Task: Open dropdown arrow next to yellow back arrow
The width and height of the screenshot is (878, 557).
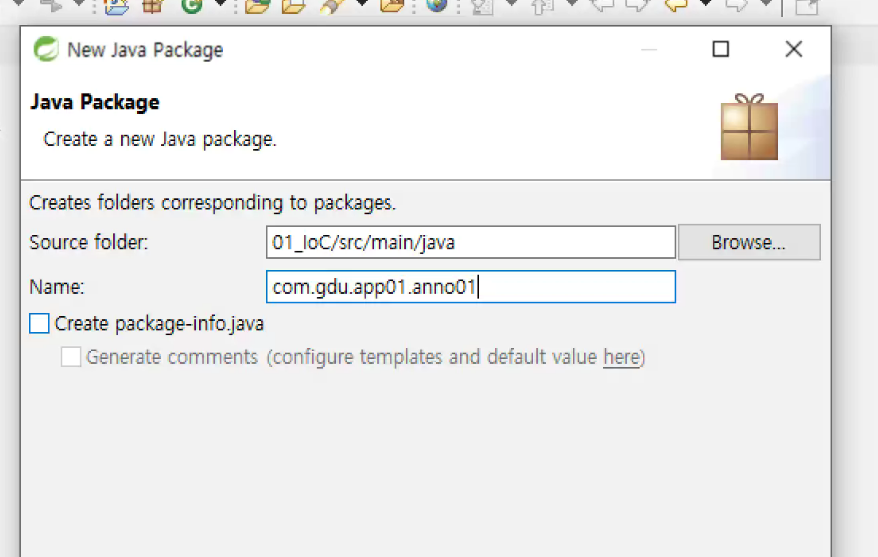Action: pos(706,4)
